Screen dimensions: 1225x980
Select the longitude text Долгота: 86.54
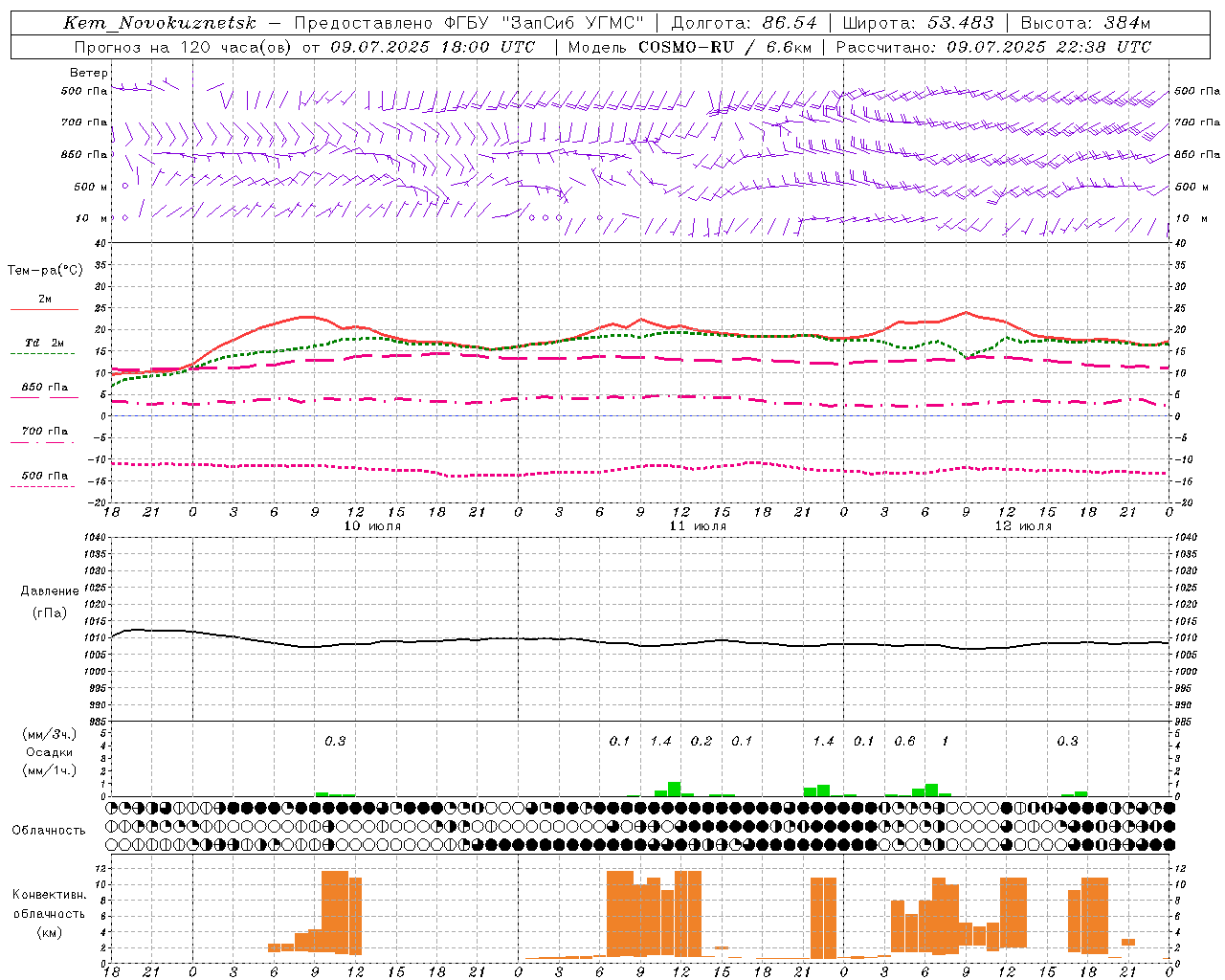(745, 23)
